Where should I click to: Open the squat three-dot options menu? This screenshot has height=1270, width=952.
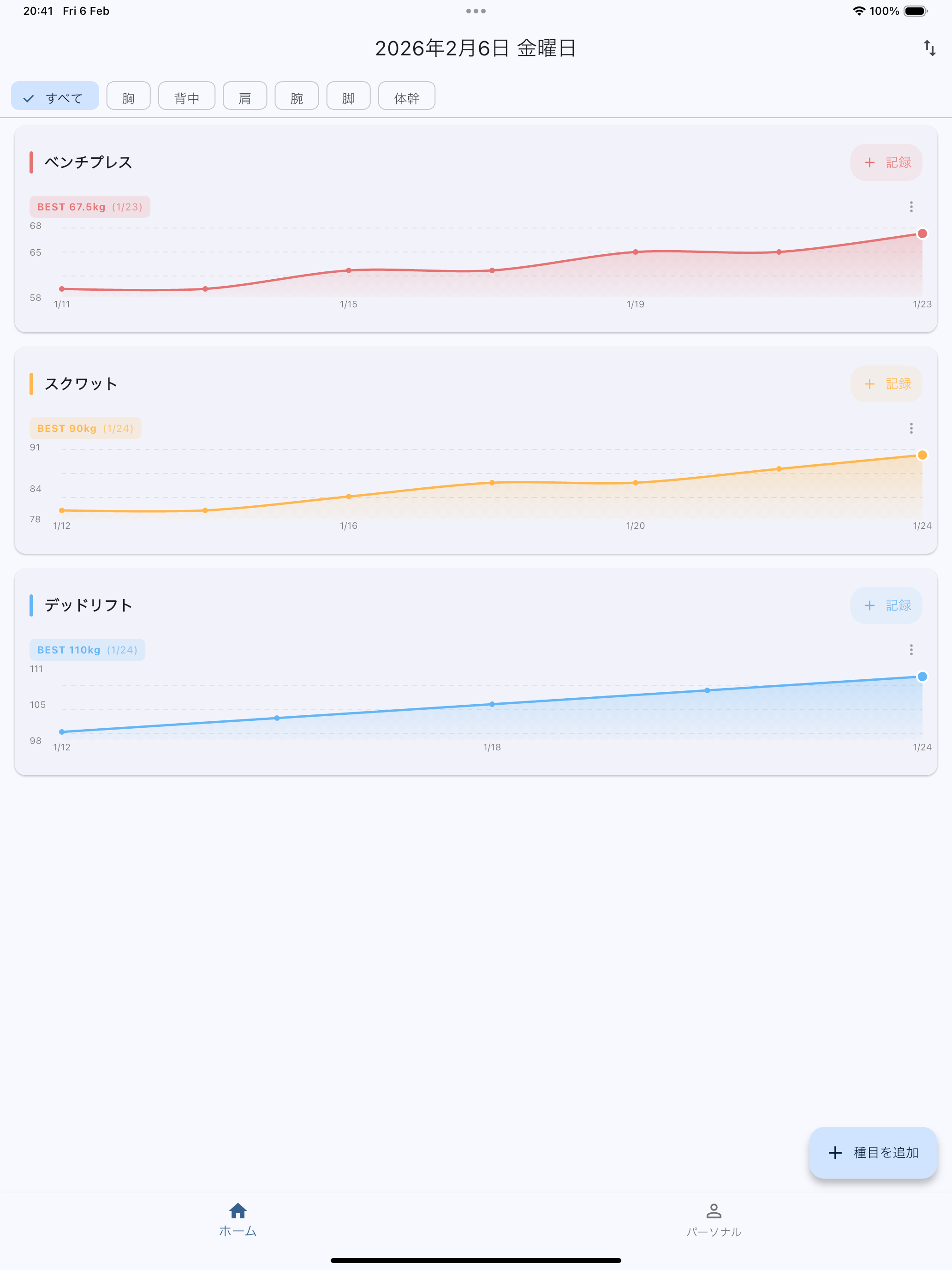911,428
